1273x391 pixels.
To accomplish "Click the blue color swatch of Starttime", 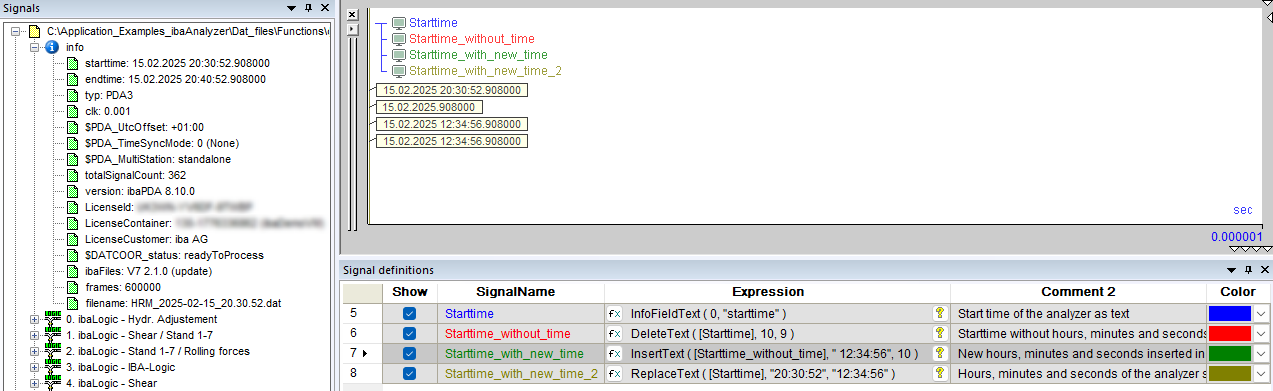I will pos(1230,313).
